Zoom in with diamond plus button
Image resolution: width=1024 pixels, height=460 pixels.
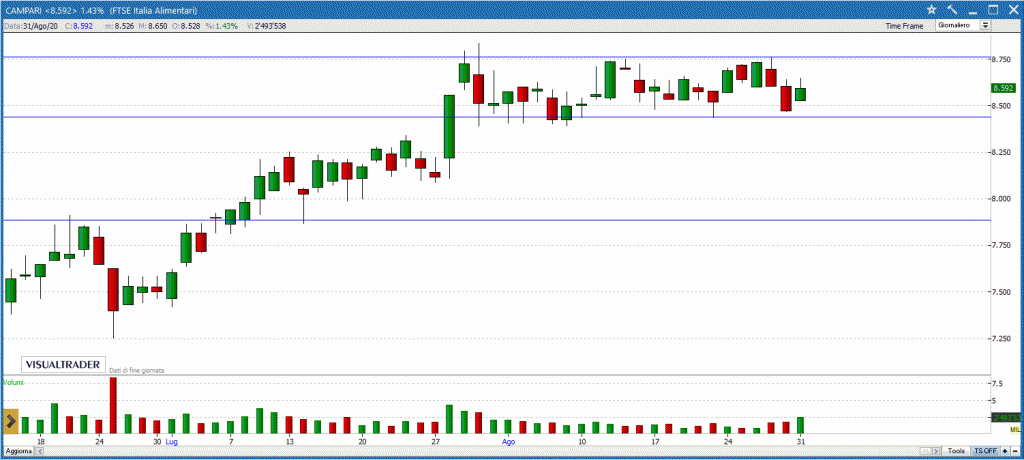(1004, 451)
